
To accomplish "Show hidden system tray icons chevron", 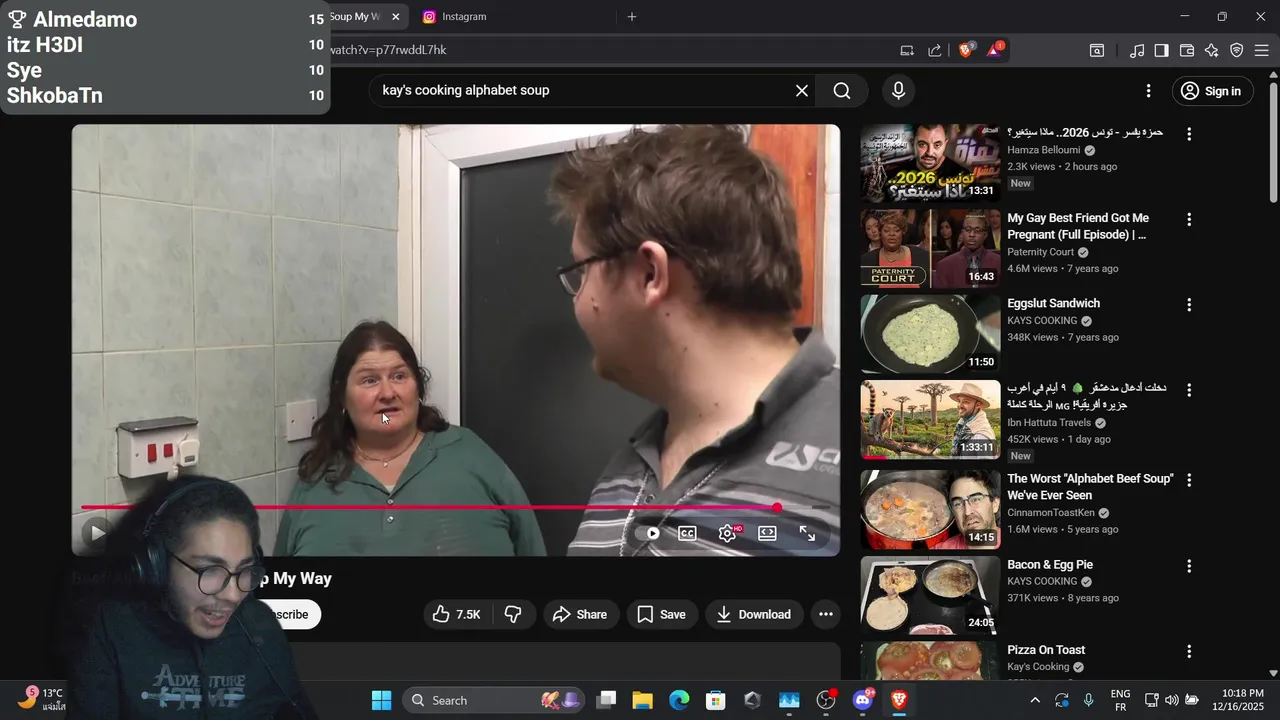I will (x=1035, y=700).
